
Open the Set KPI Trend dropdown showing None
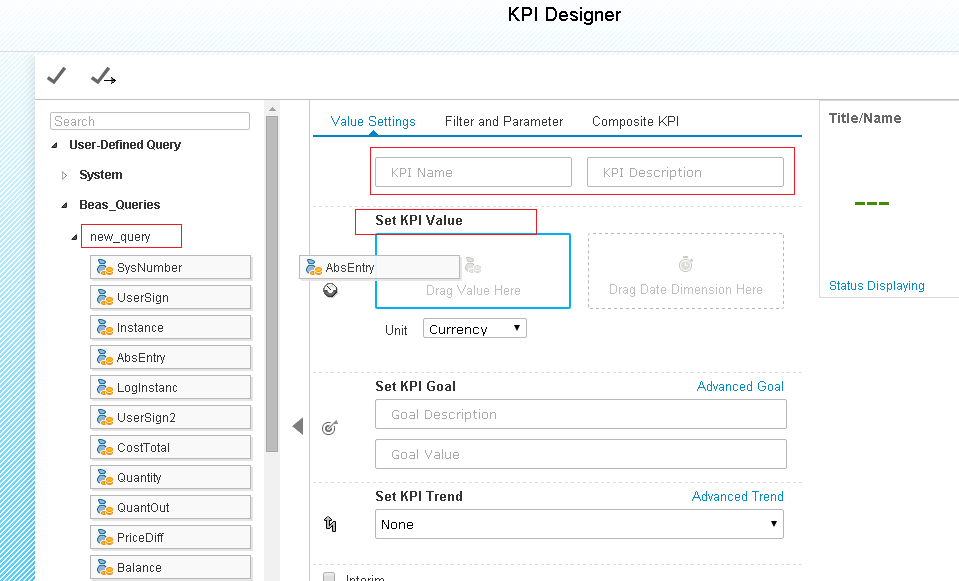coord(579,524)
